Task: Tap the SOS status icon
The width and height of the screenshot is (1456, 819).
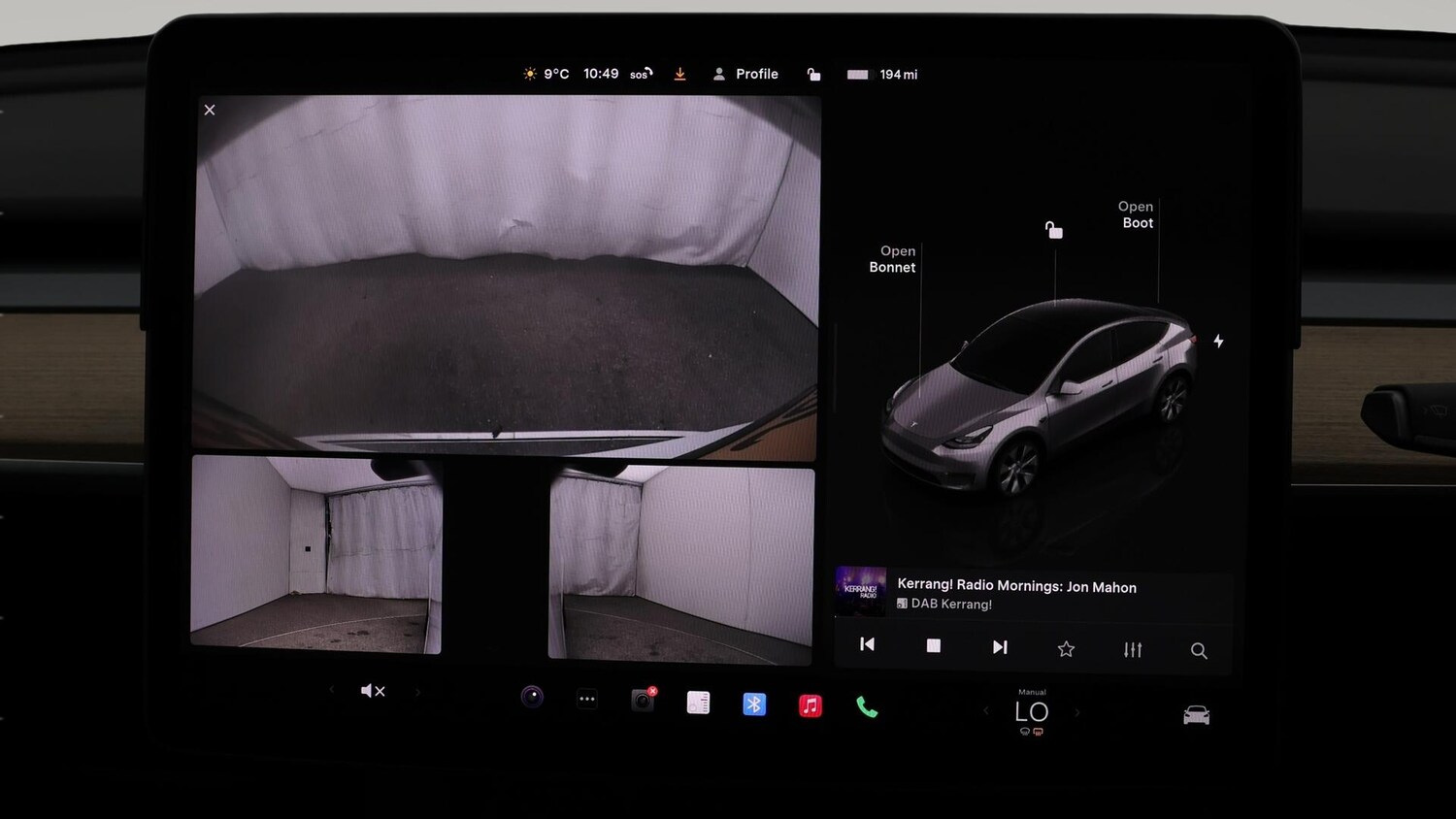Action: coord(640,73)
